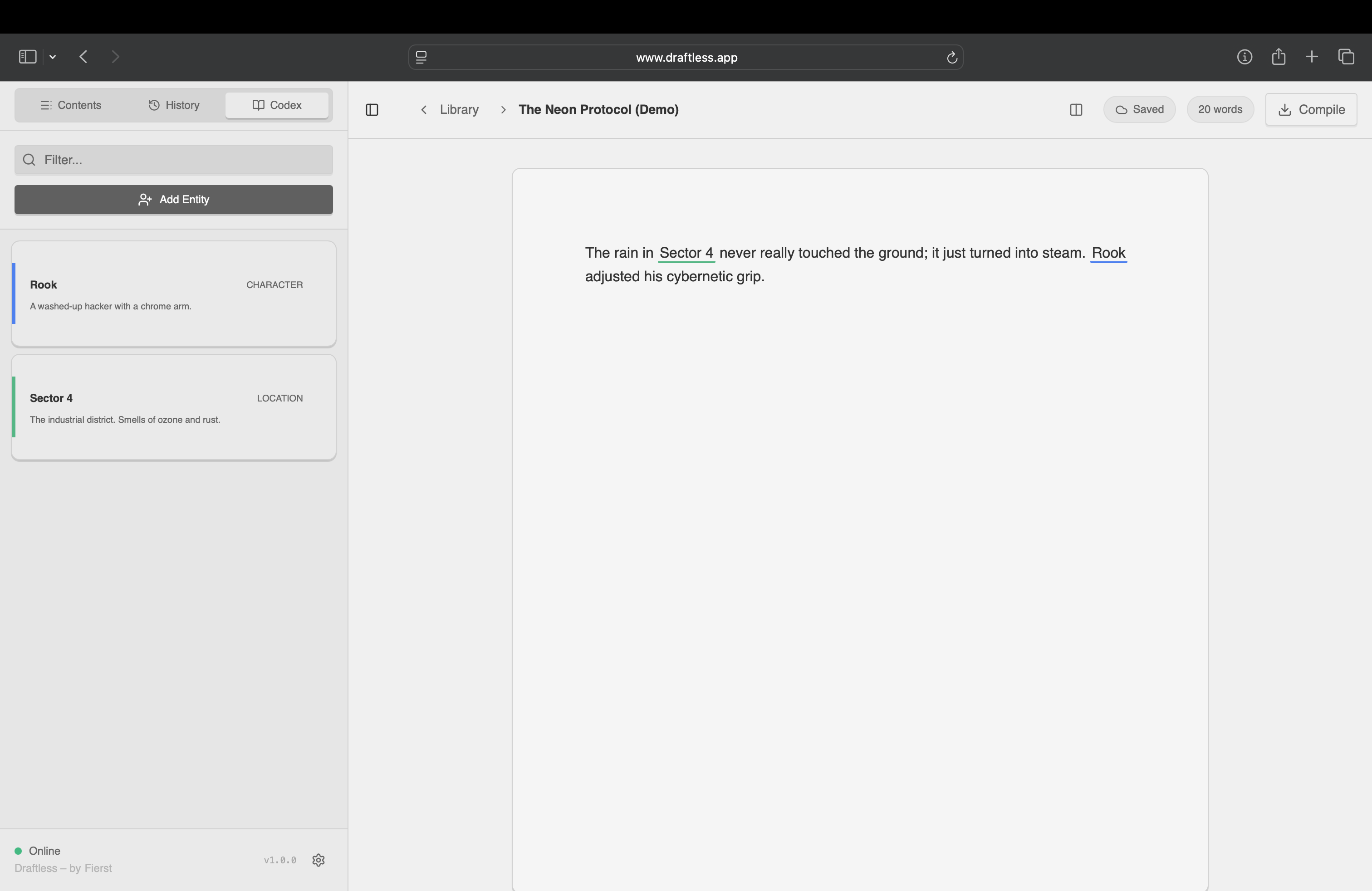Open split view in the editor

point(1076,109)
